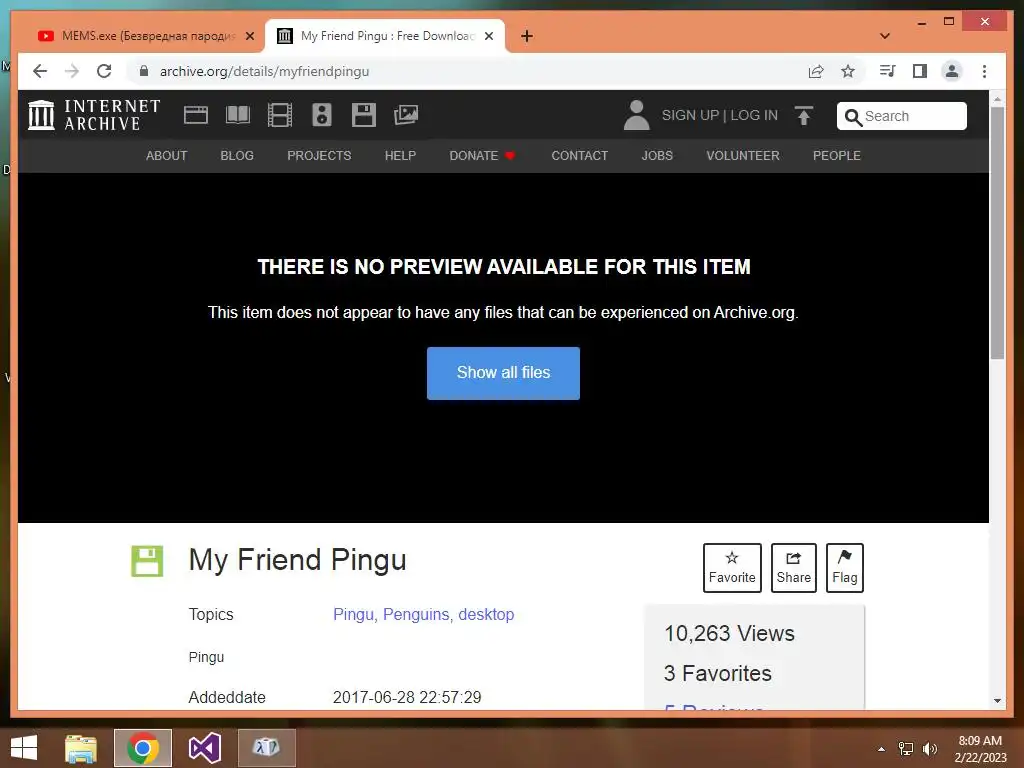Open the ABOUT menu item
Image resolution: width=1024 pixels, height=768 pixels.
point(167,155)
